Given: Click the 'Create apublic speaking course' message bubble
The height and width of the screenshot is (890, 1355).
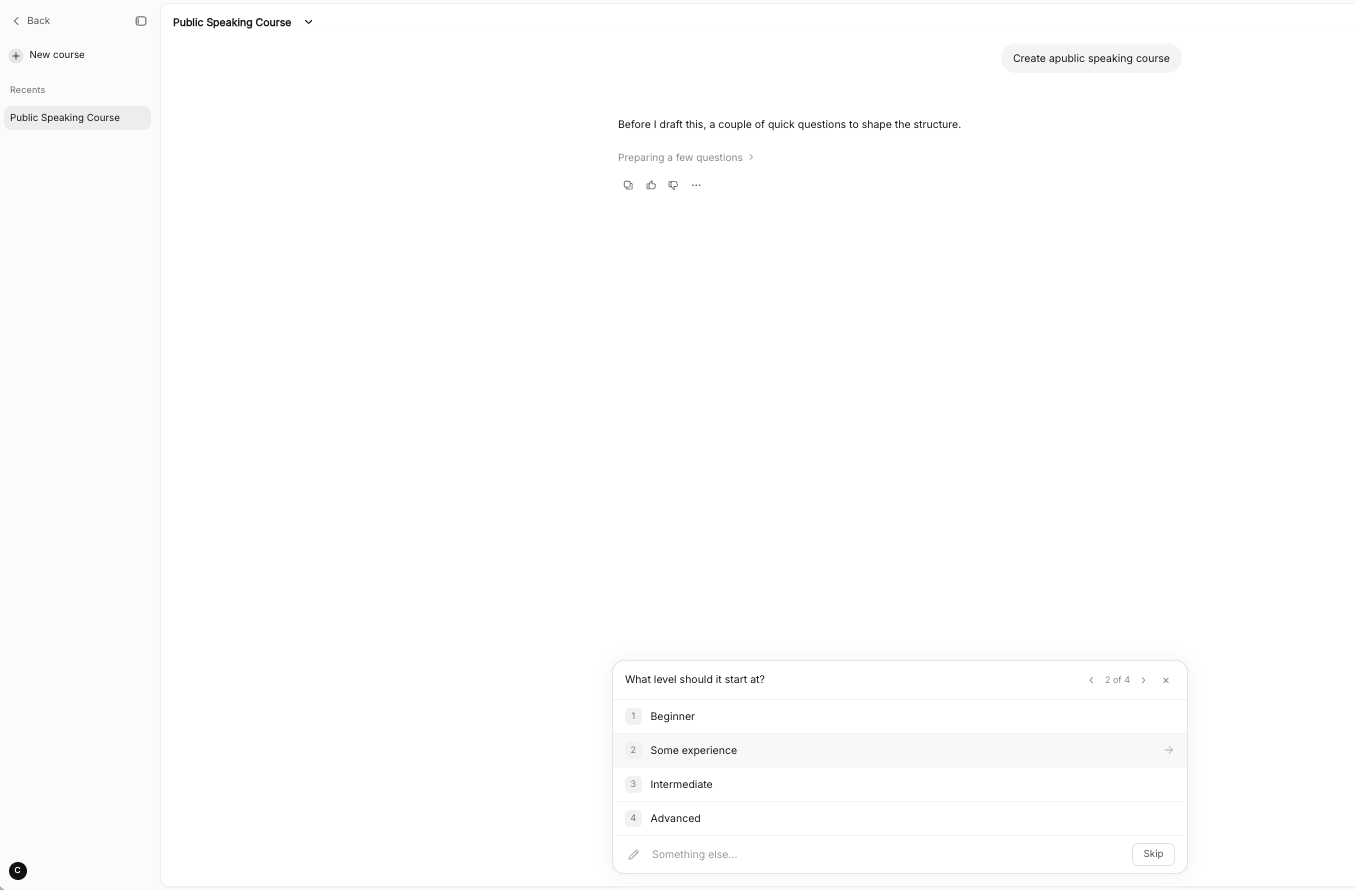Looking at the screenshot, I should click(x=1091, y=58).
